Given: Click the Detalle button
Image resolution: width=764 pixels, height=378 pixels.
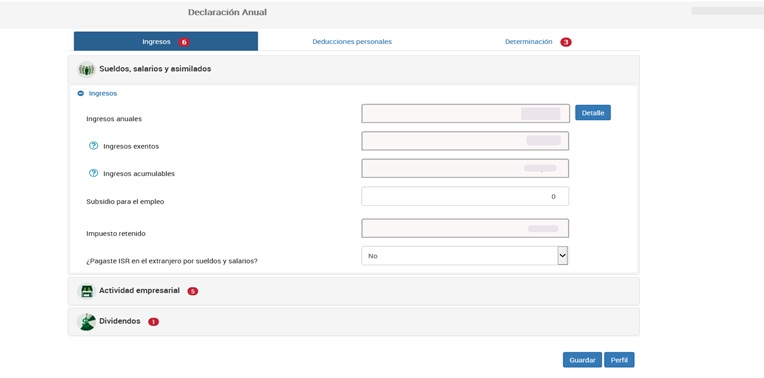Looking at the screenshot, I should coord(592,113).
